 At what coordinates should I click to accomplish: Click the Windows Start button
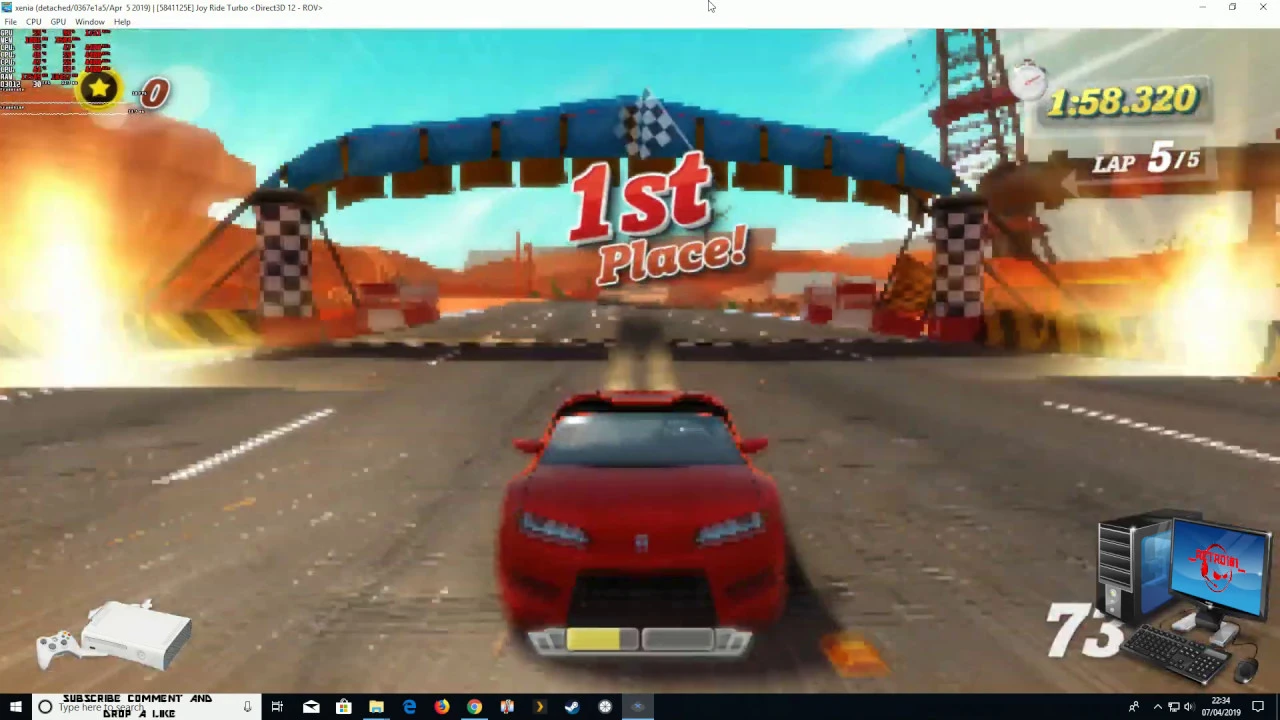click(x=16, y=707)
